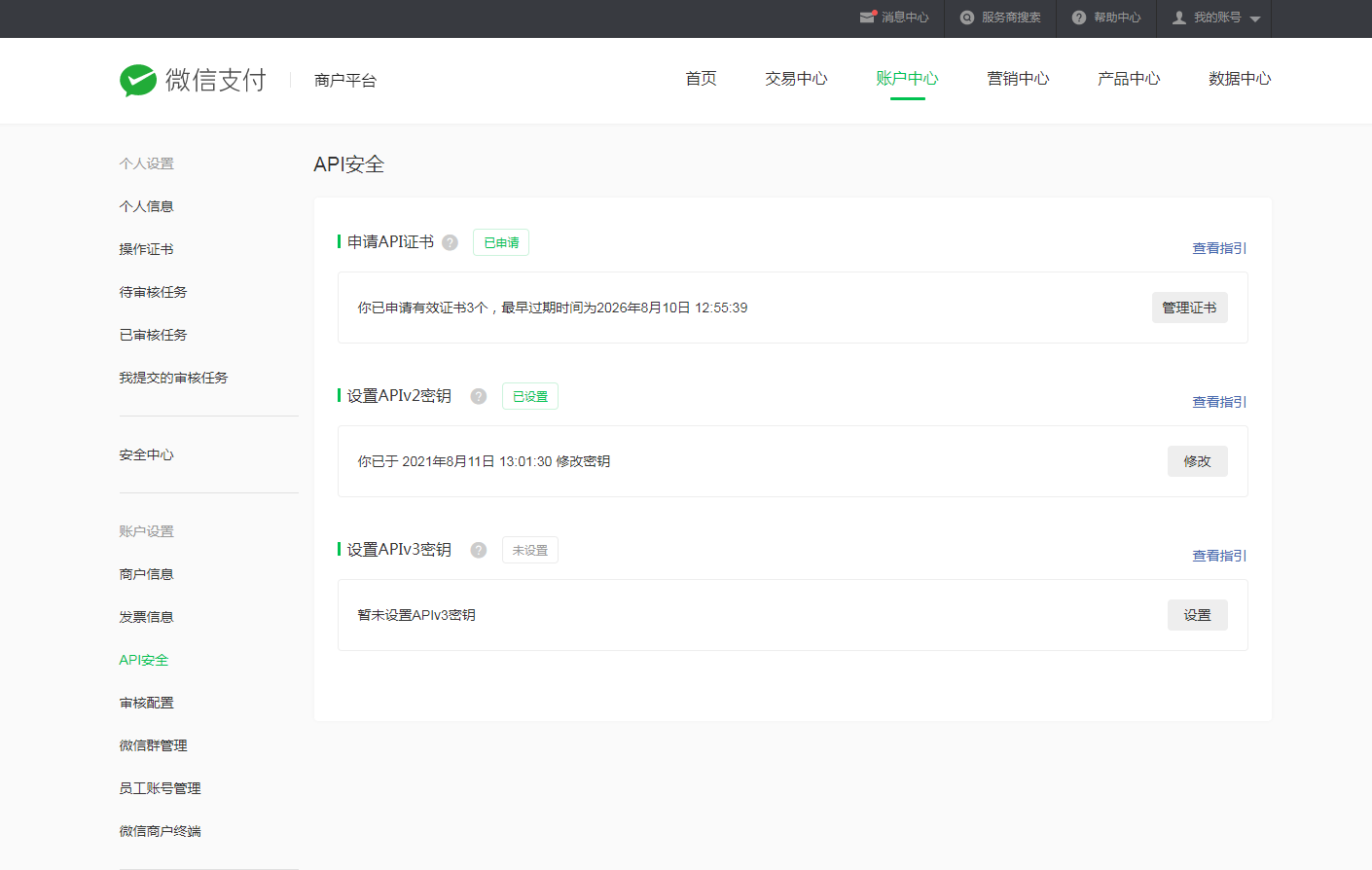Open 查看指引 link for API certificate
The image size is (1372, 870).
[1219, 248]
